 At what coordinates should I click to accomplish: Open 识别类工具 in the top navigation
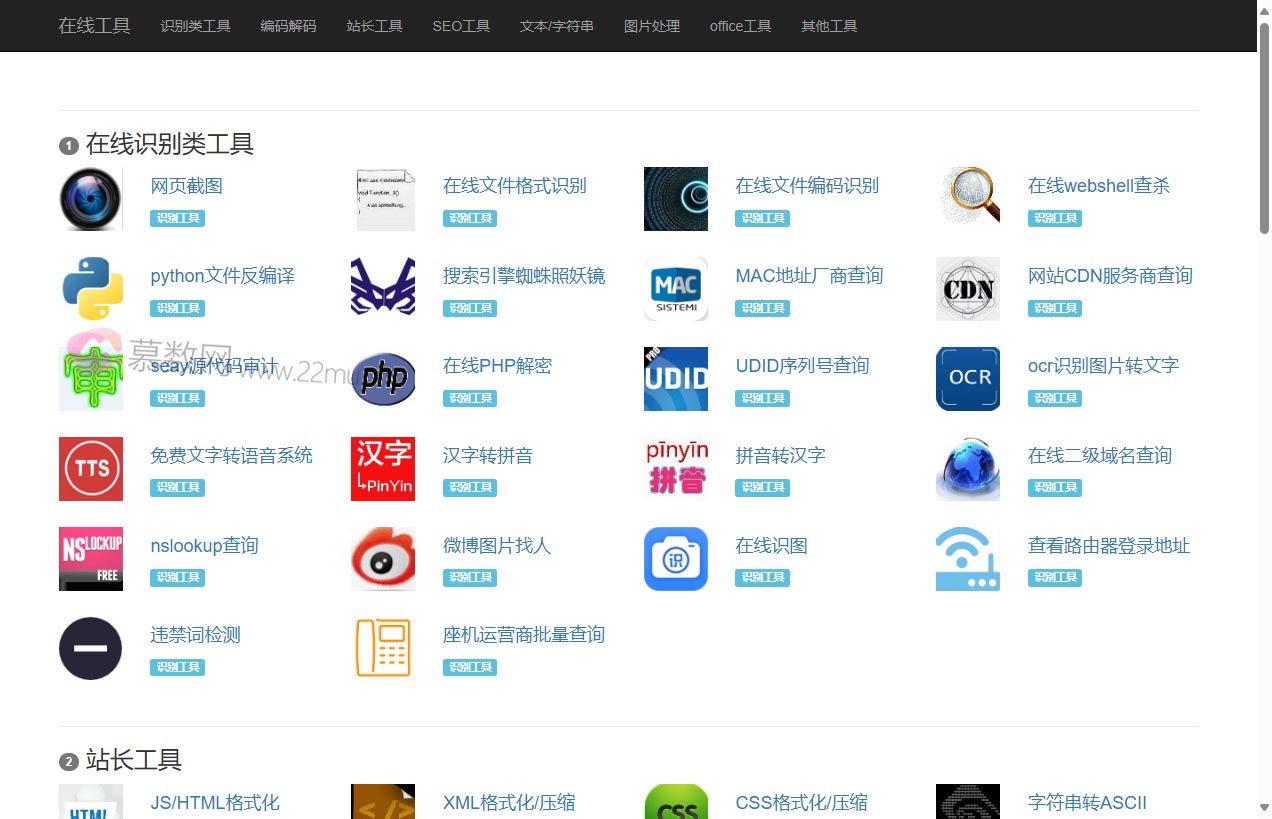[195, 26]
